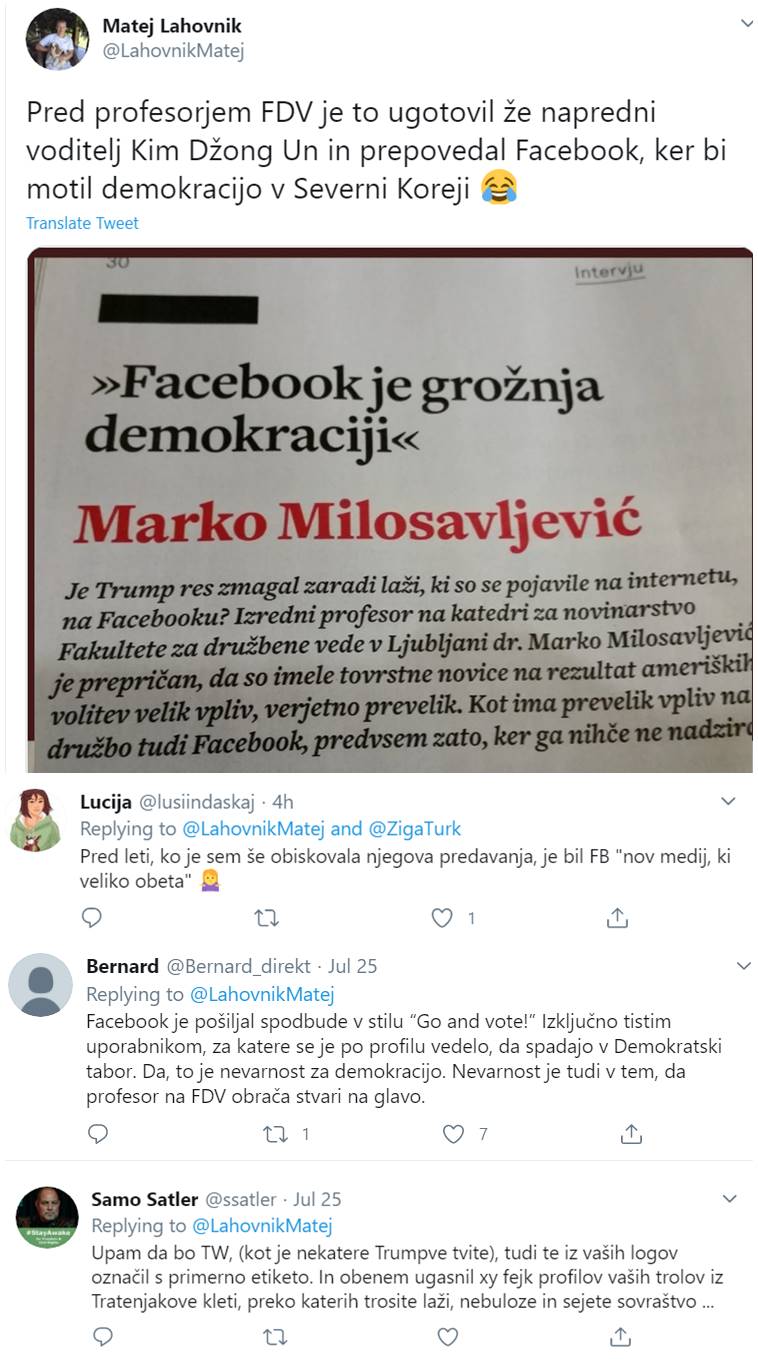Retweet Samo Satler's reply
The height and width of the screenshot is (1366, 758).
point(272,1336)
